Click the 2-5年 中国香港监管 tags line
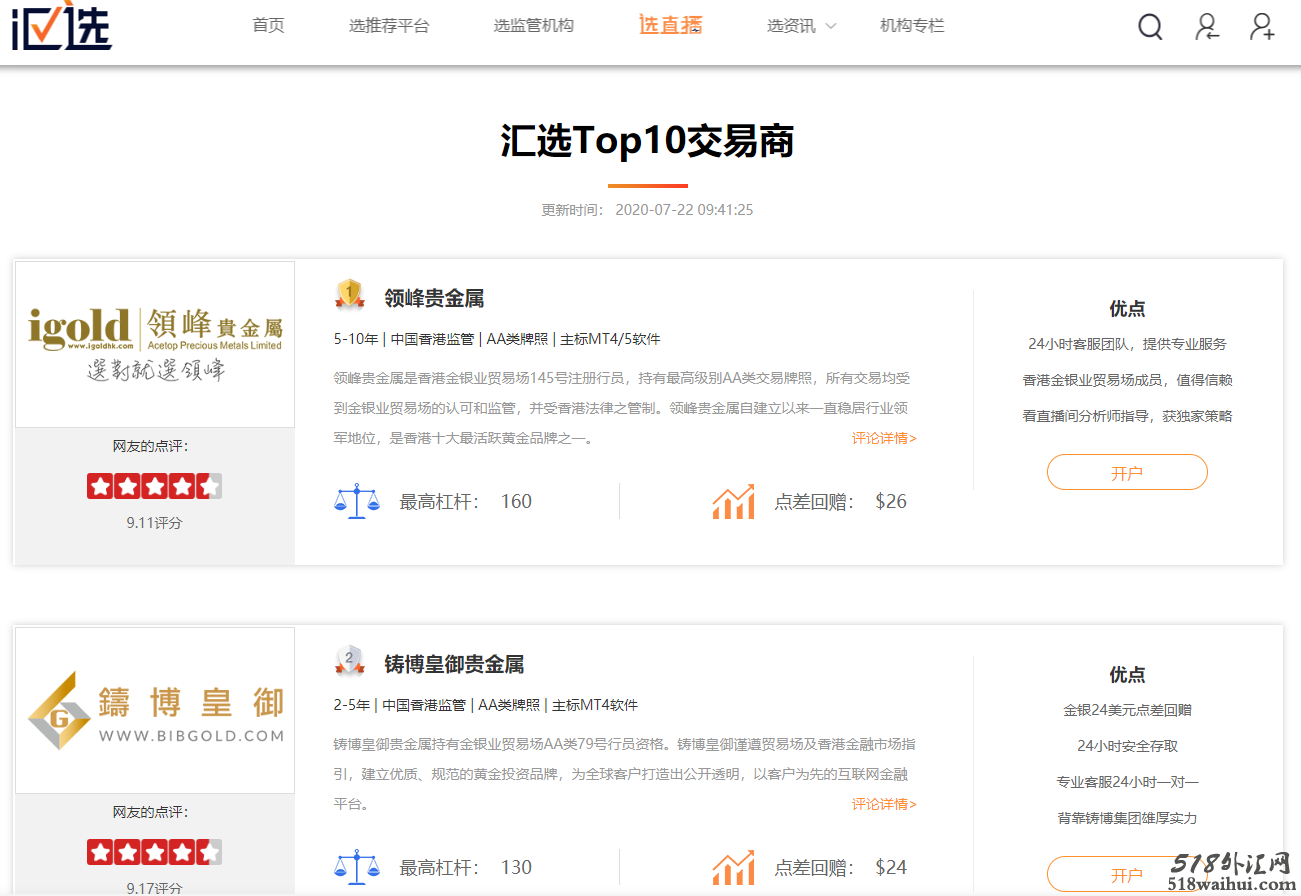This screenshot has height=896, width=1301. [486, 705]
